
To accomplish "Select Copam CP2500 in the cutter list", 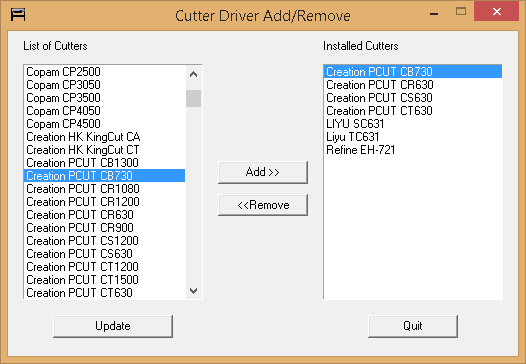I will 104,72.
